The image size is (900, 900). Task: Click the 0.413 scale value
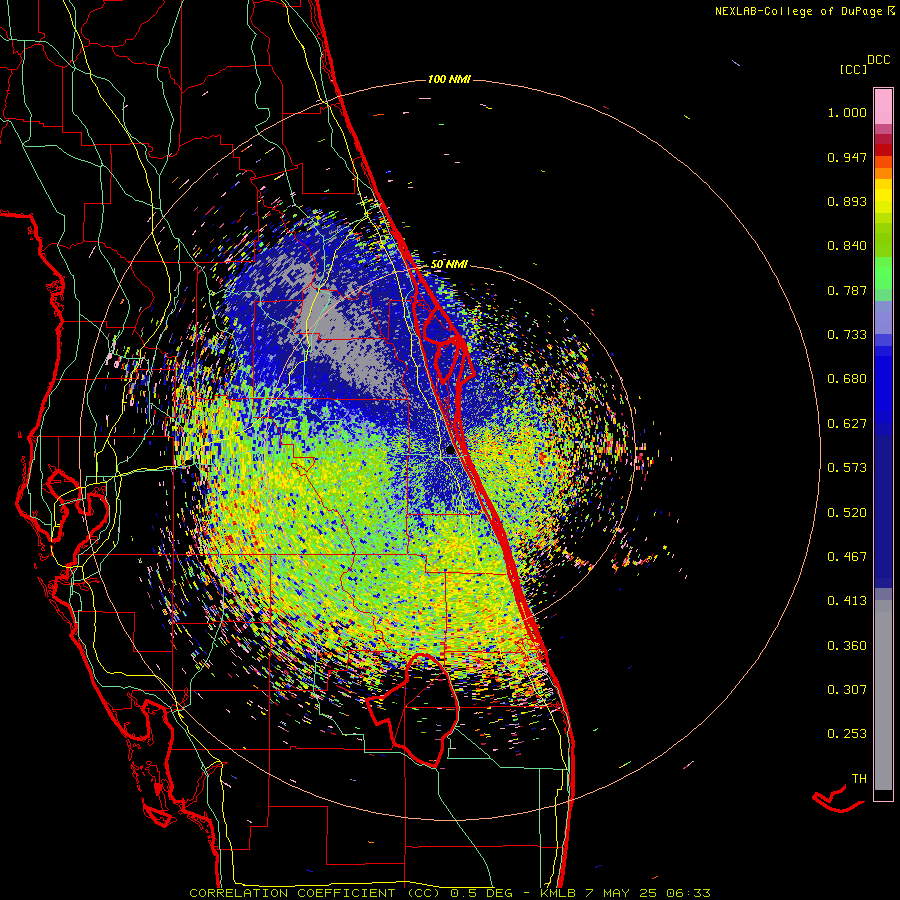coord(847,601)
